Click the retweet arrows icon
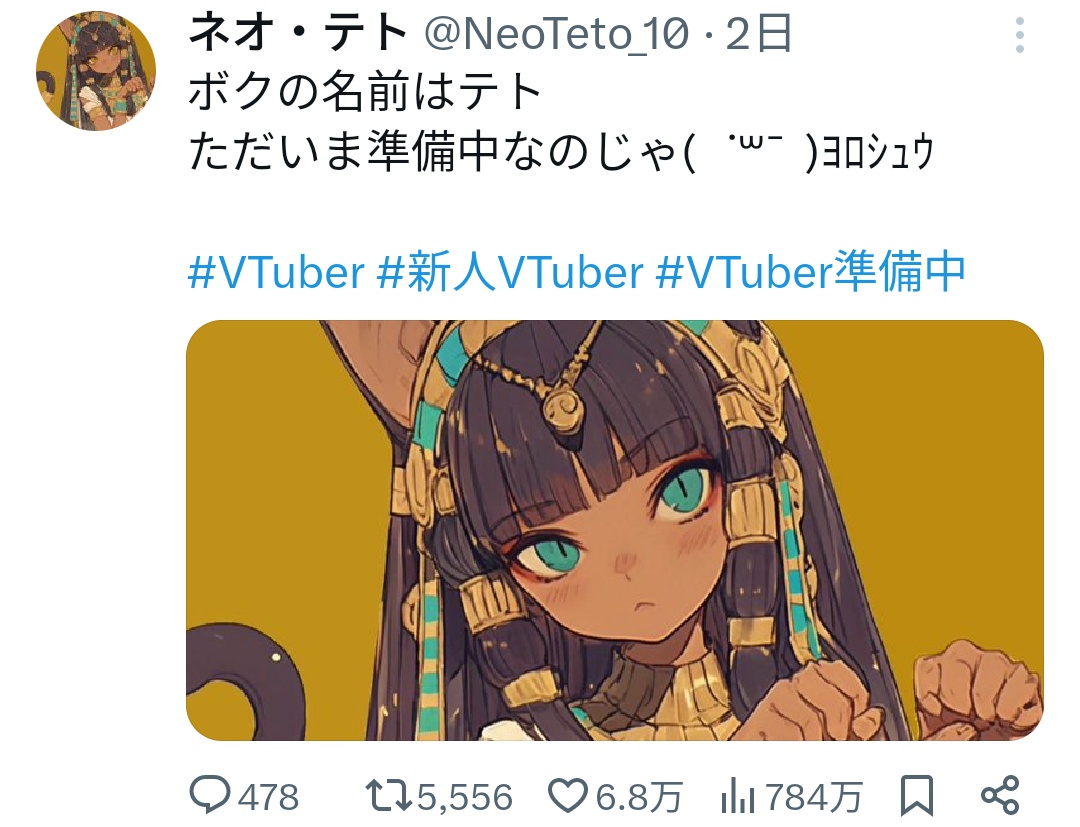The height and width of the screenshot is (827, 1080). coord(388,795)
